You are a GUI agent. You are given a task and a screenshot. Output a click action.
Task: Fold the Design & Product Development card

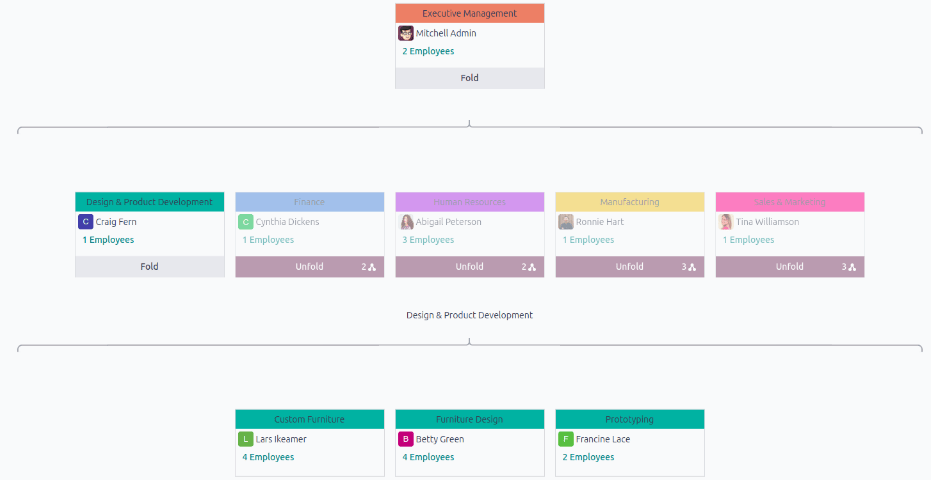click(x=149, y=267)
